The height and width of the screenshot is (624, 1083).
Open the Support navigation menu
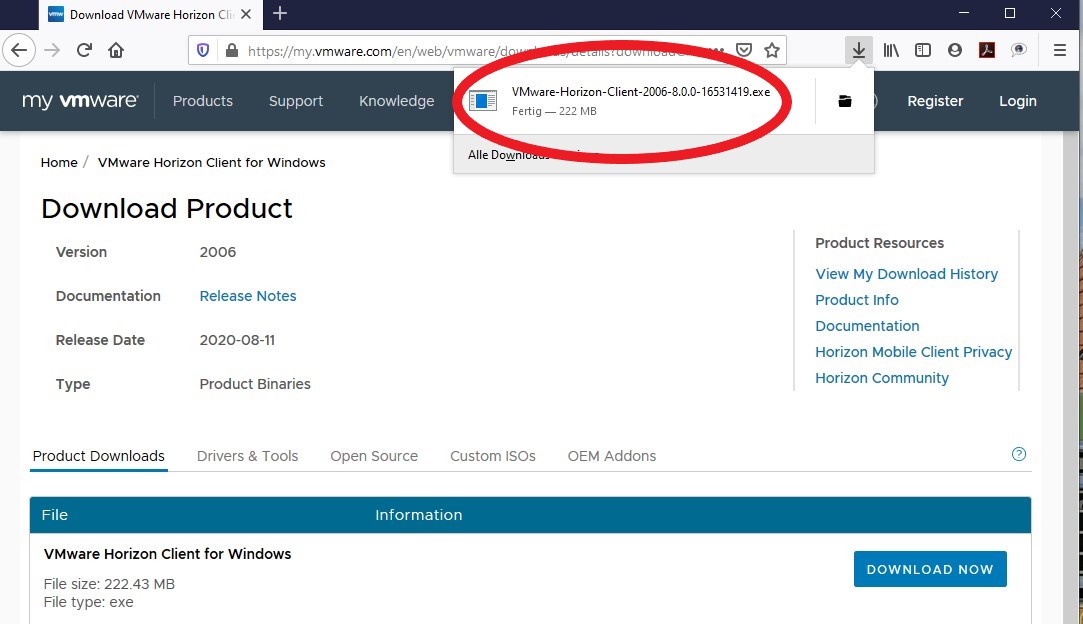[295, 101]
